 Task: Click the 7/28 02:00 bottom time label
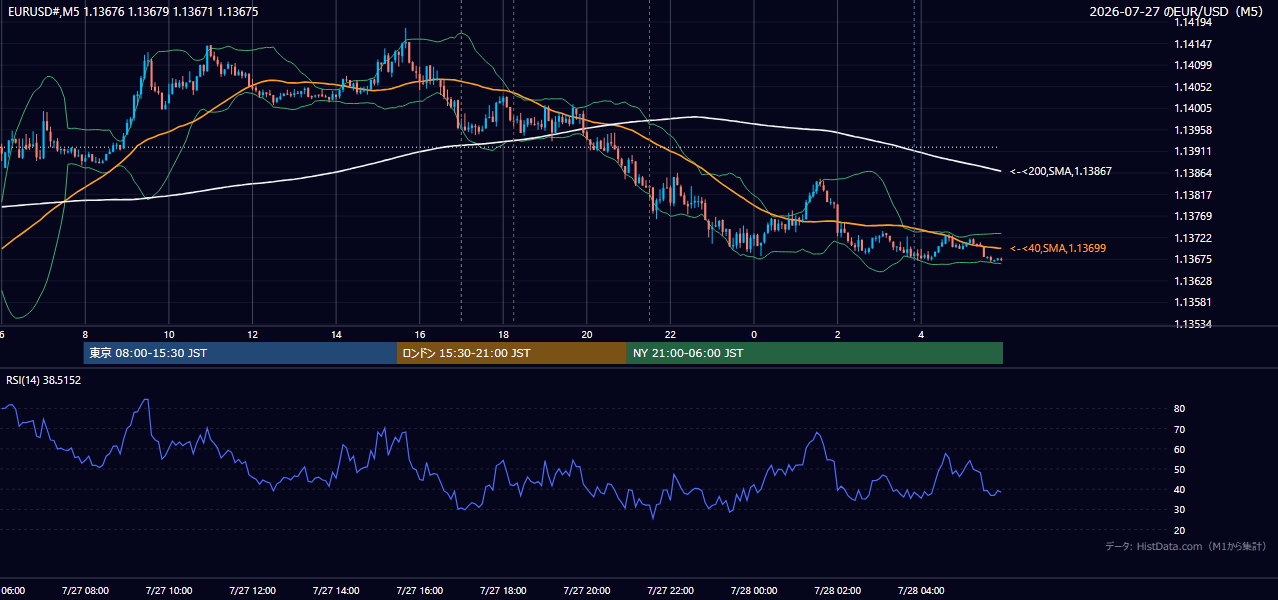coord(838,590)
